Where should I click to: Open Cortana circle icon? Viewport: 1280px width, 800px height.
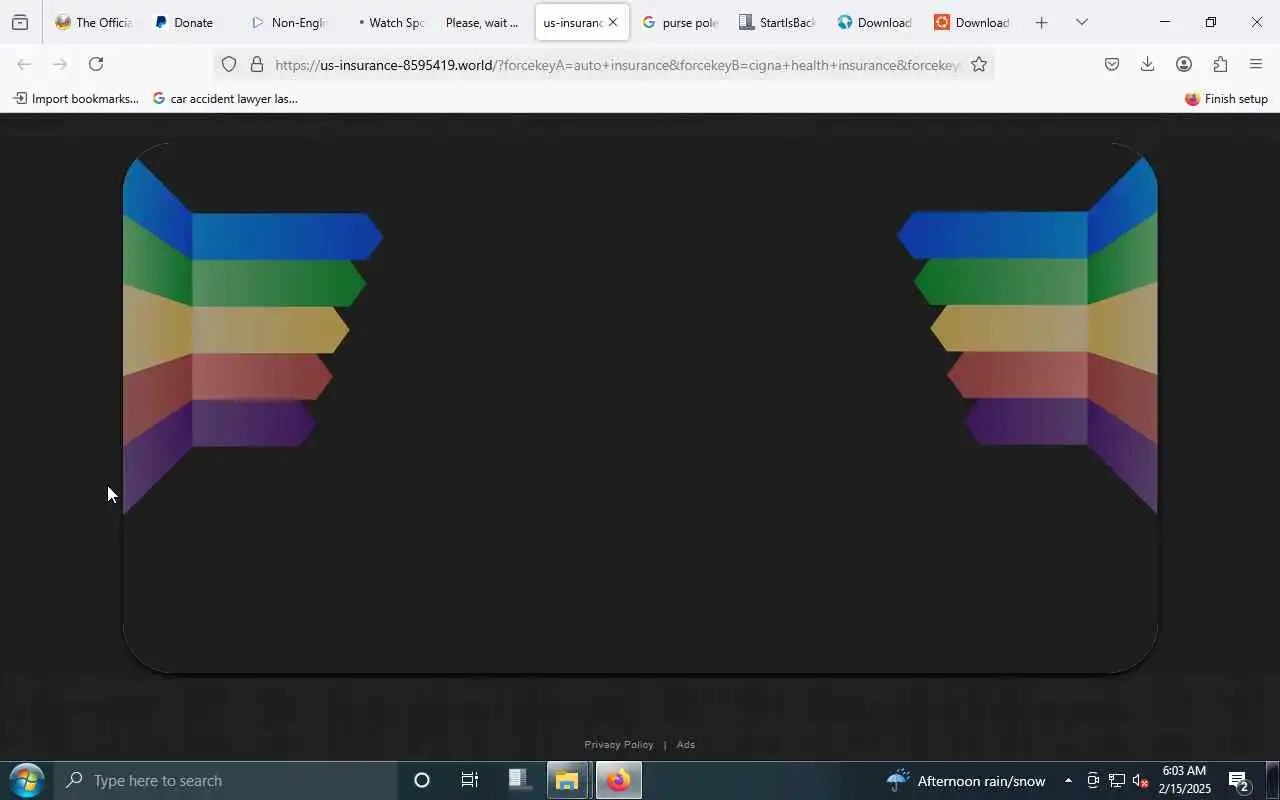click(422, 780)
